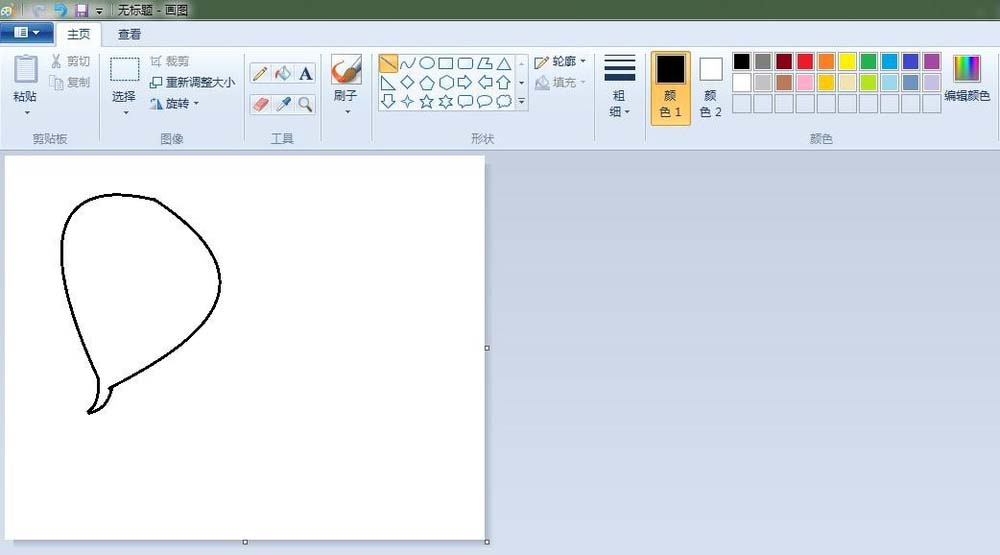
Task: Choose the Line shape
Action: point(388,63)
